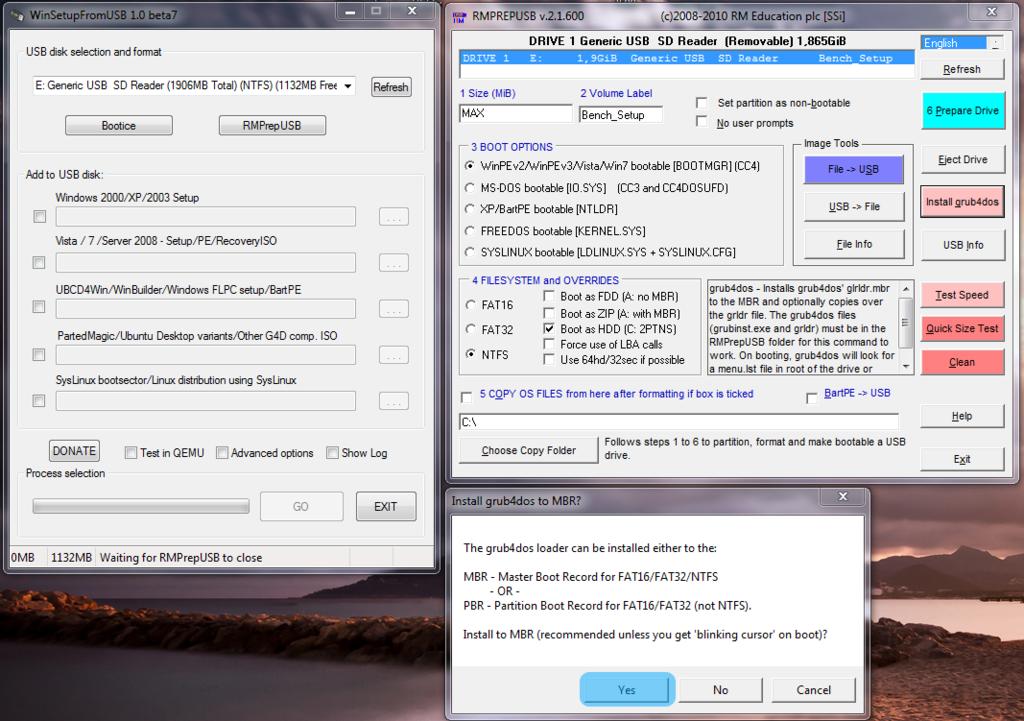This screenshot has height=721, width=1024.
Task: Tick Set partition as non-bootable
Action: pyautogui.click(x=702, y=103)
